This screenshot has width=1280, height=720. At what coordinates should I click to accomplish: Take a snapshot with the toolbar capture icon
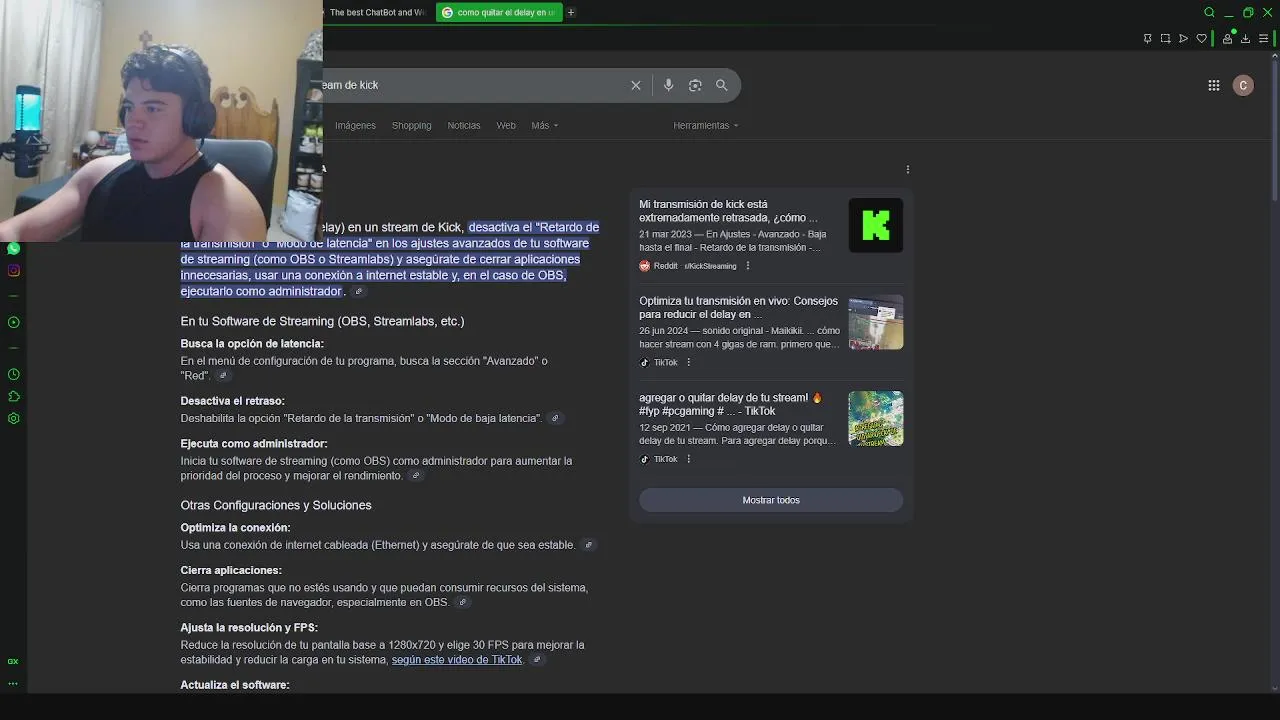[x=1165, y=39]
